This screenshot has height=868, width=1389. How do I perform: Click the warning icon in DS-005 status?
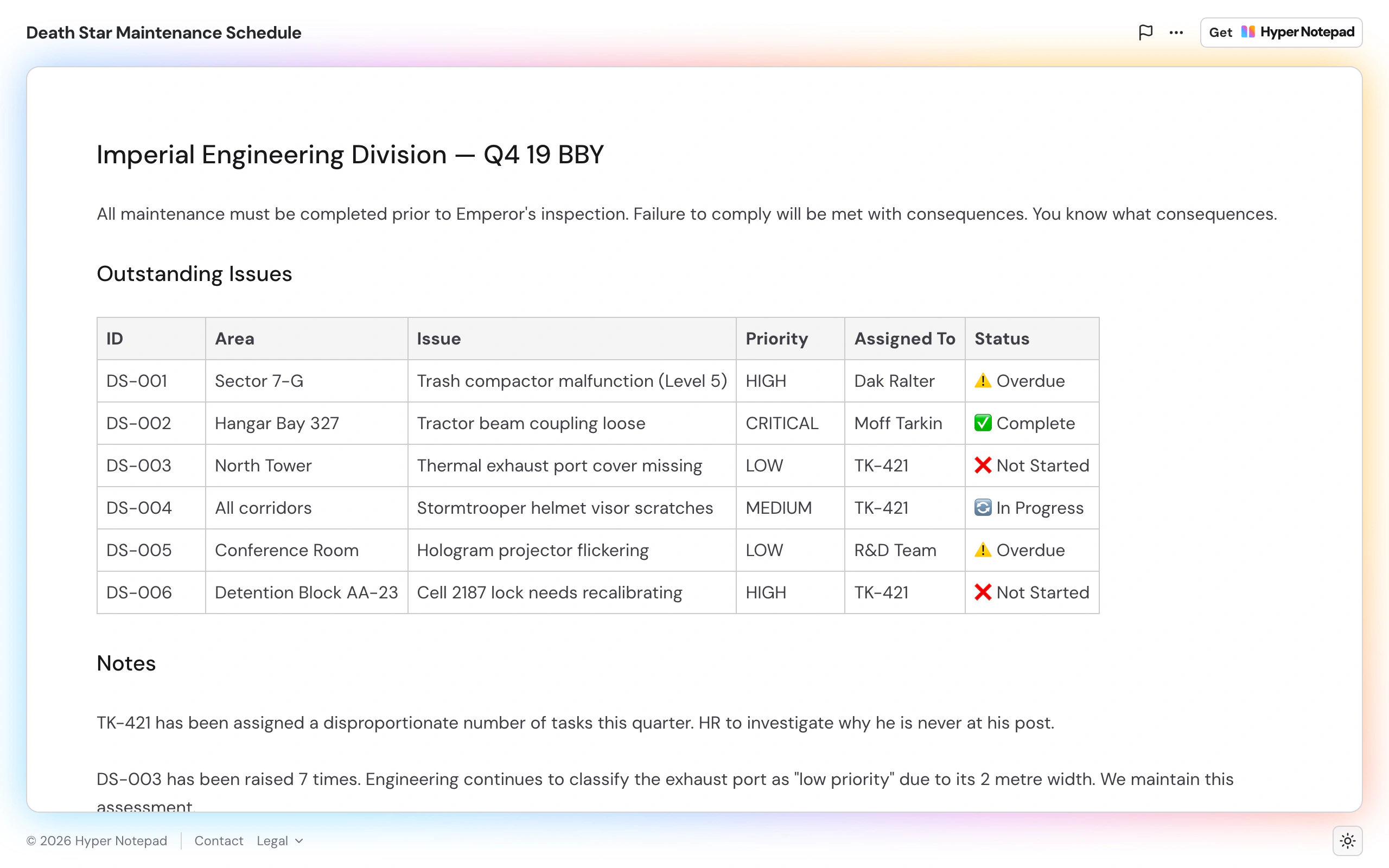point(983,550)
